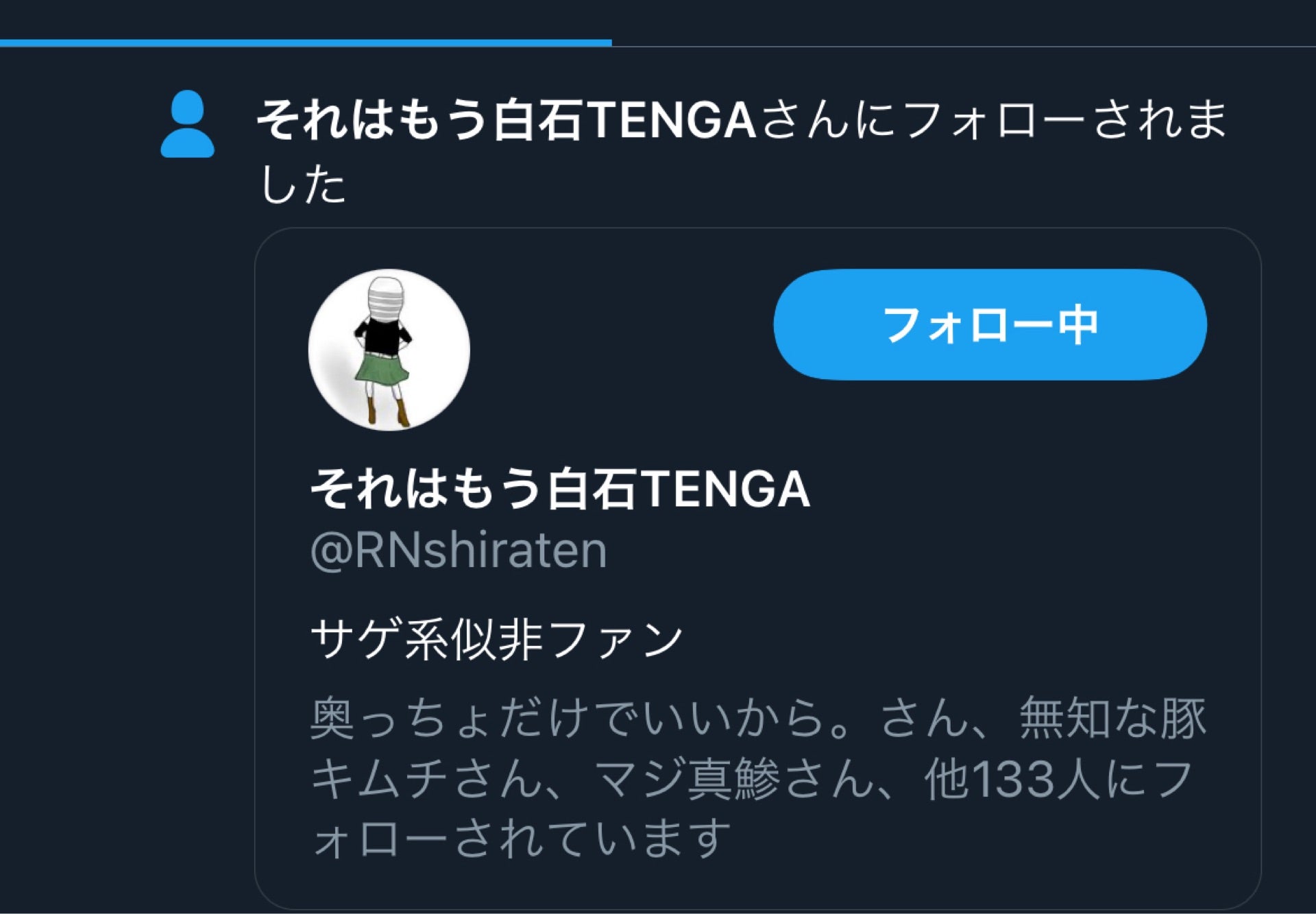Click the blue active tab indicator at top

point(306,43)
